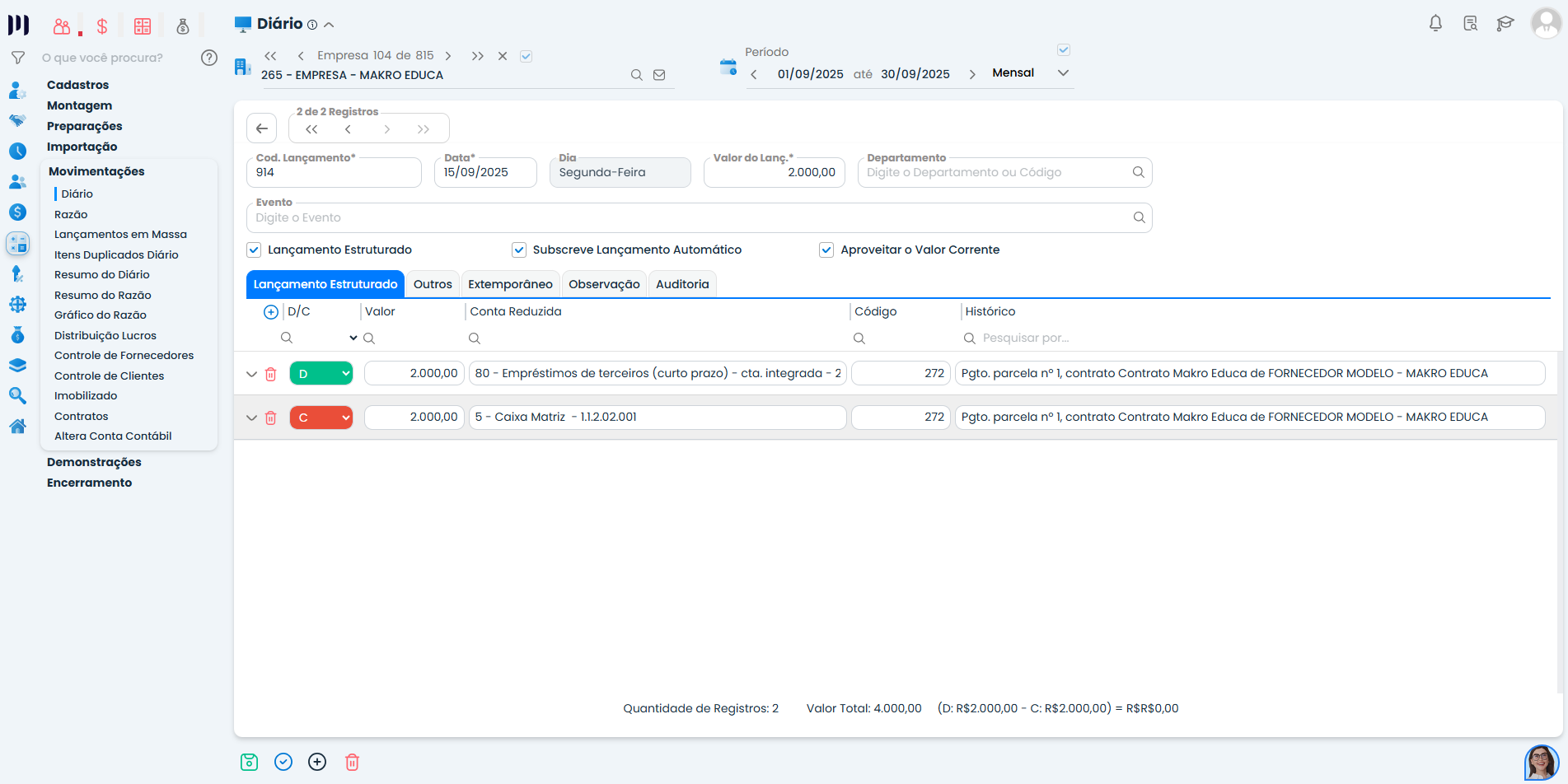Disable Aproveitar o Valor Corrente checkbox

(826, 250)
